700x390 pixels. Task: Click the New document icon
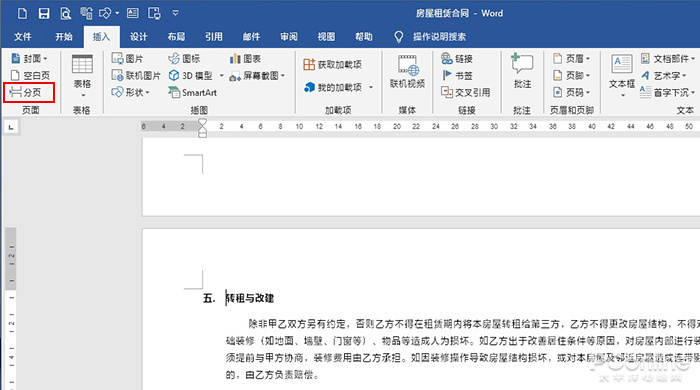click(22, 13)
